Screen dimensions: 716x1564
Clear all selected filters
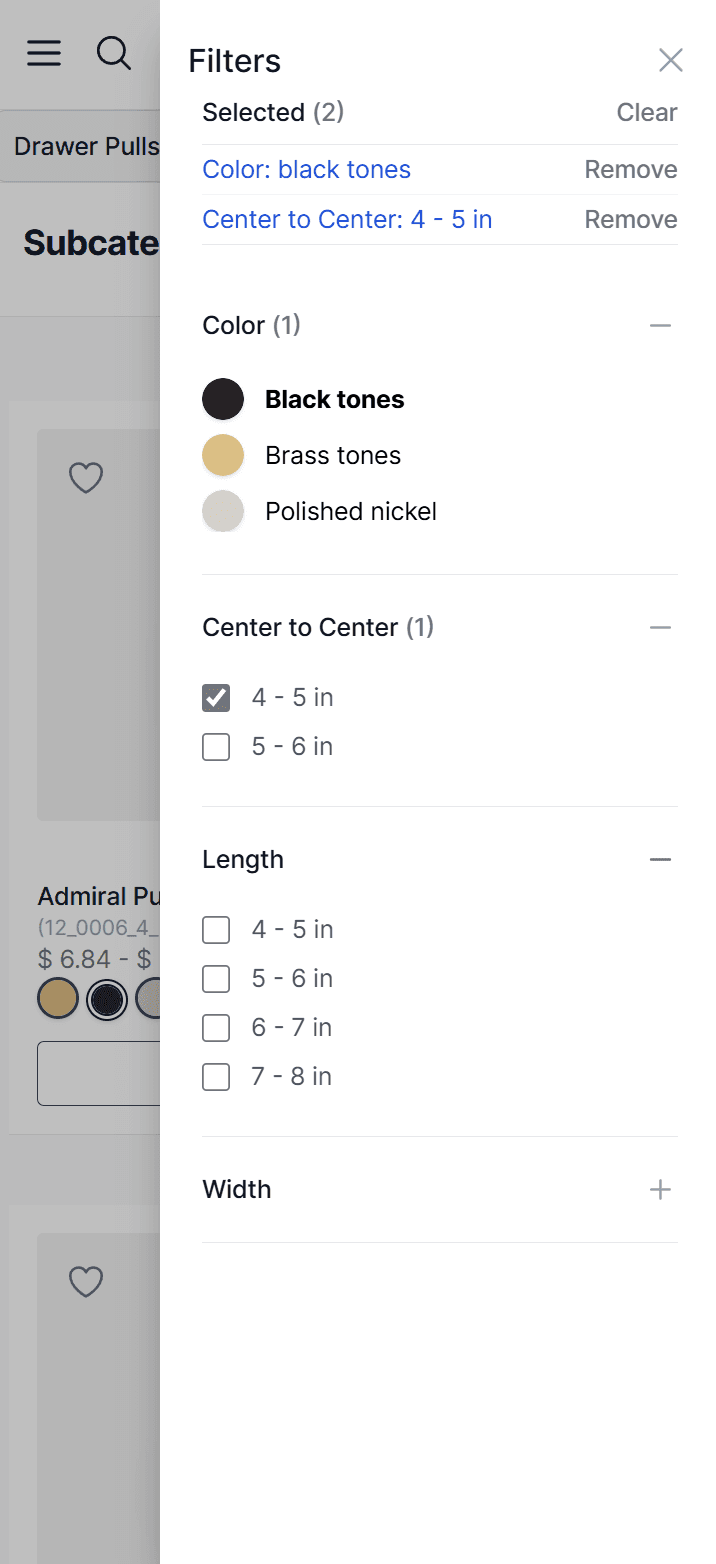(x=647, y=112)
